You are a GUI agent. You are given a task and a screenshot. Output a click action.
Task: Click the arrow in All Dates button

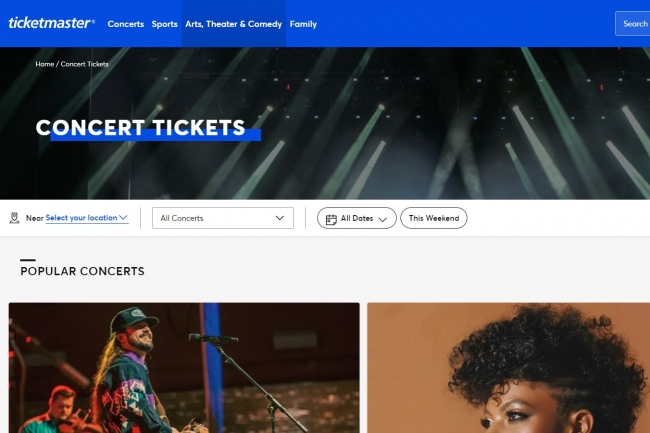383,220
